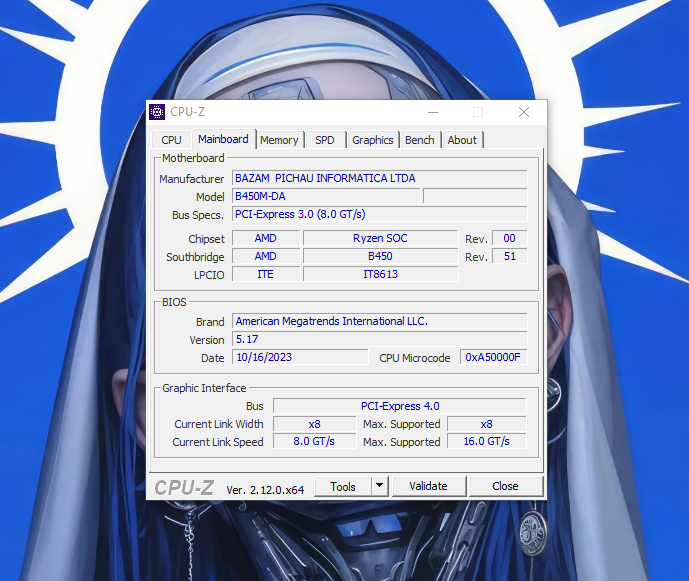Click the Close button at bottom
Image resolution: width=689 pixels, height=581 pixels.
(505, 487)
